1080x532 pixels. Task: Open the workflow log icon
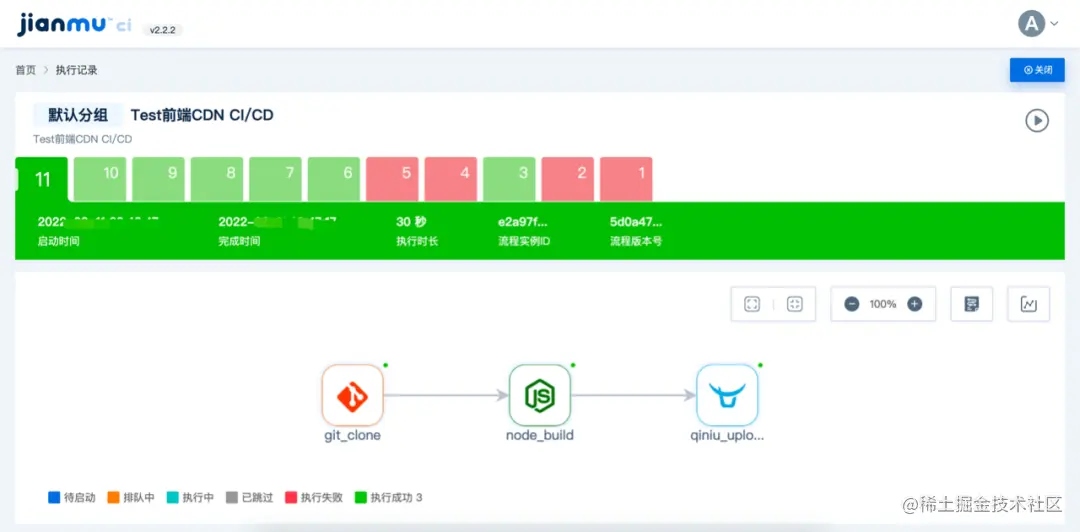972,304
